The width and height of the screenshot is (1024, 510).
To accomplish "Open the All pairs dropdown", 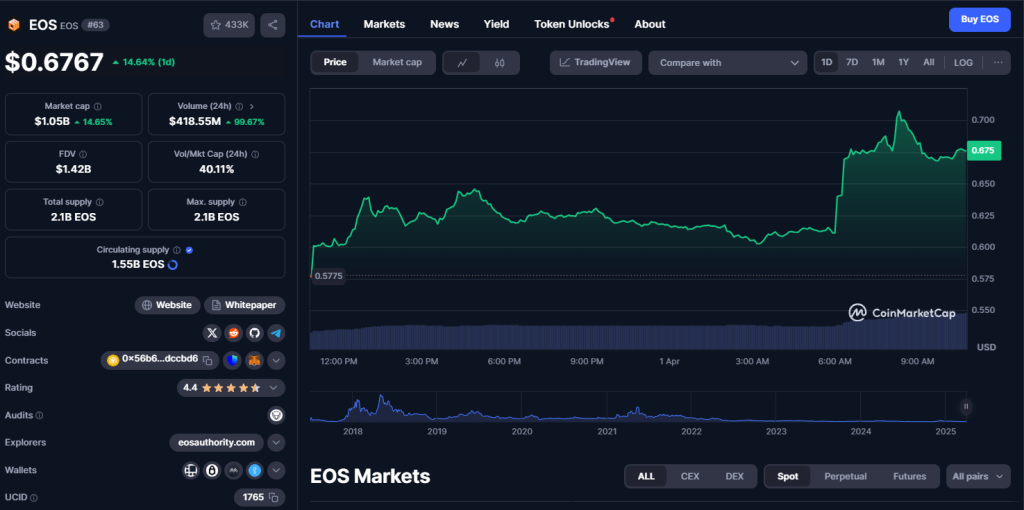I will coord(978,477).
